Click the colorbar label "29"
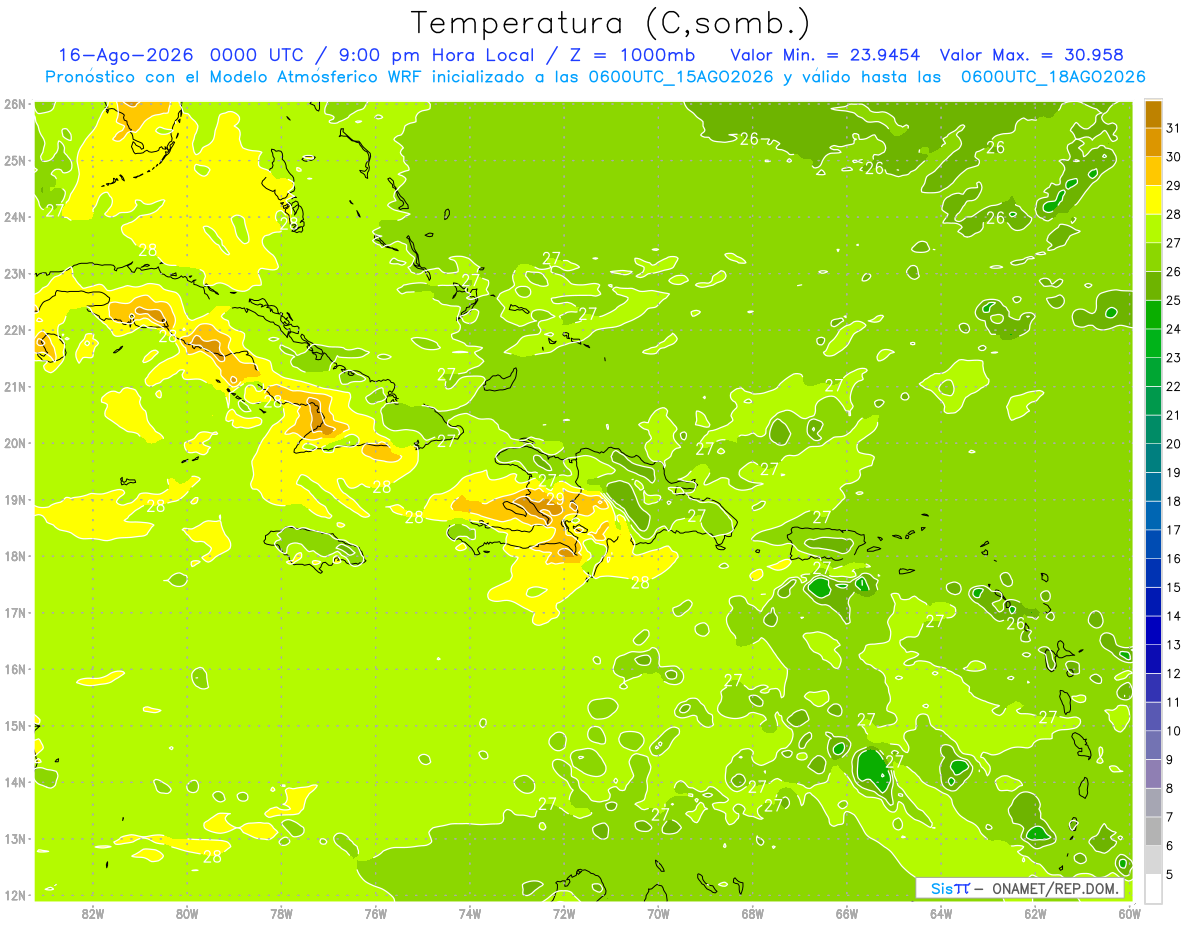This screenshot has height=927, width=1200. (1173, 185)
